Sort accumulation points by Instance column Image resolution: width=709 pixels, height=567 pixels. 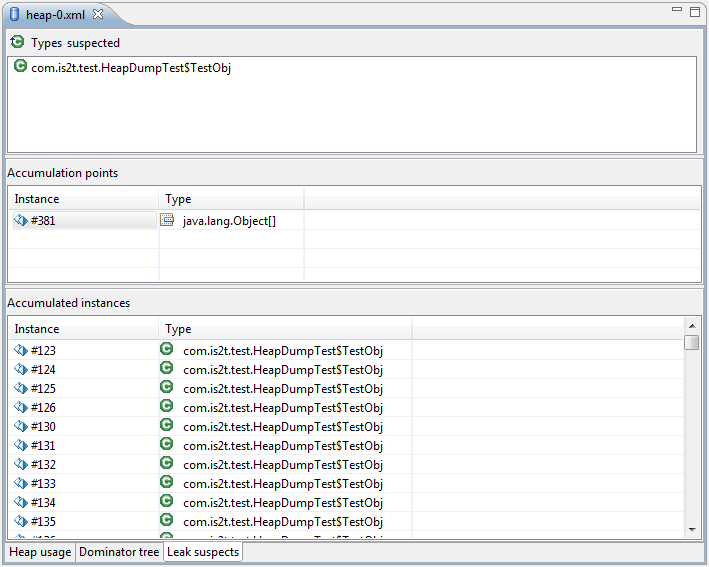point(82,199)
